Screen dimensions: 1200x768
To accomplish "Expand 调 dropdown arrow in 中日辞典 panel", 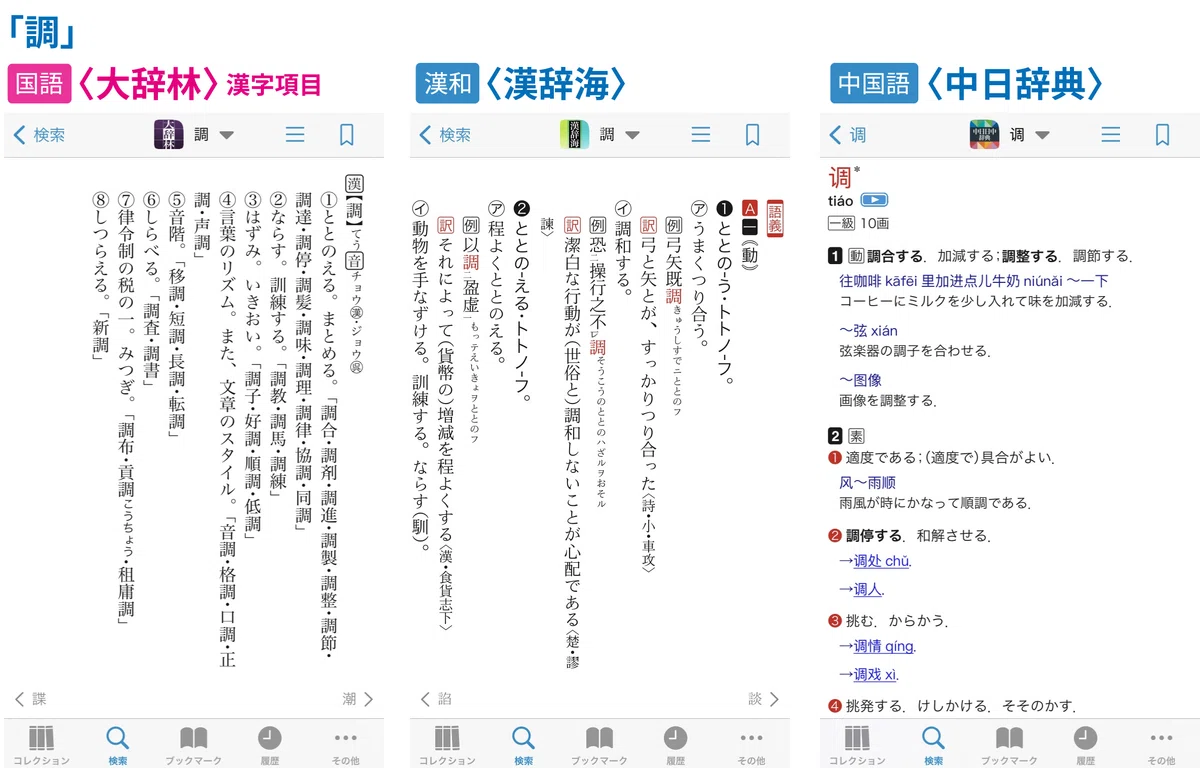I will [x=1042, y=135].
